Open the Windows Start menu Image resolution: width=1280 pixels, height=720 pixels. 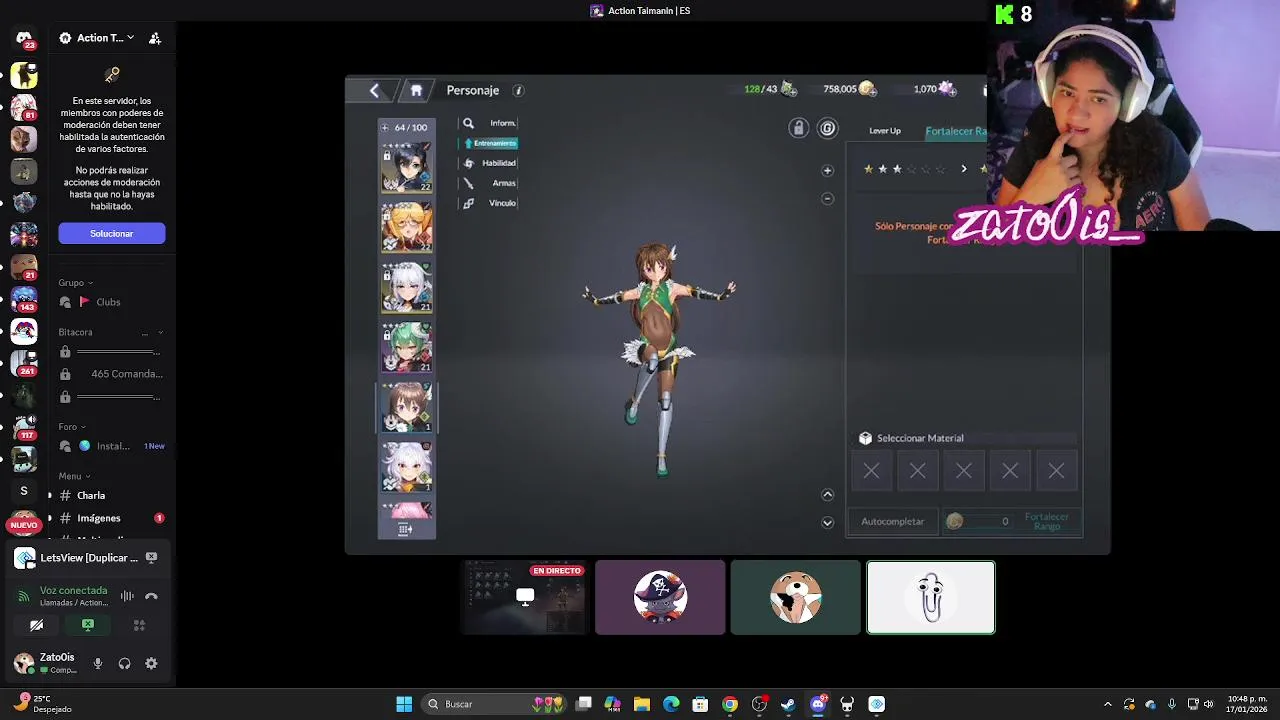[x=404, y=704]
